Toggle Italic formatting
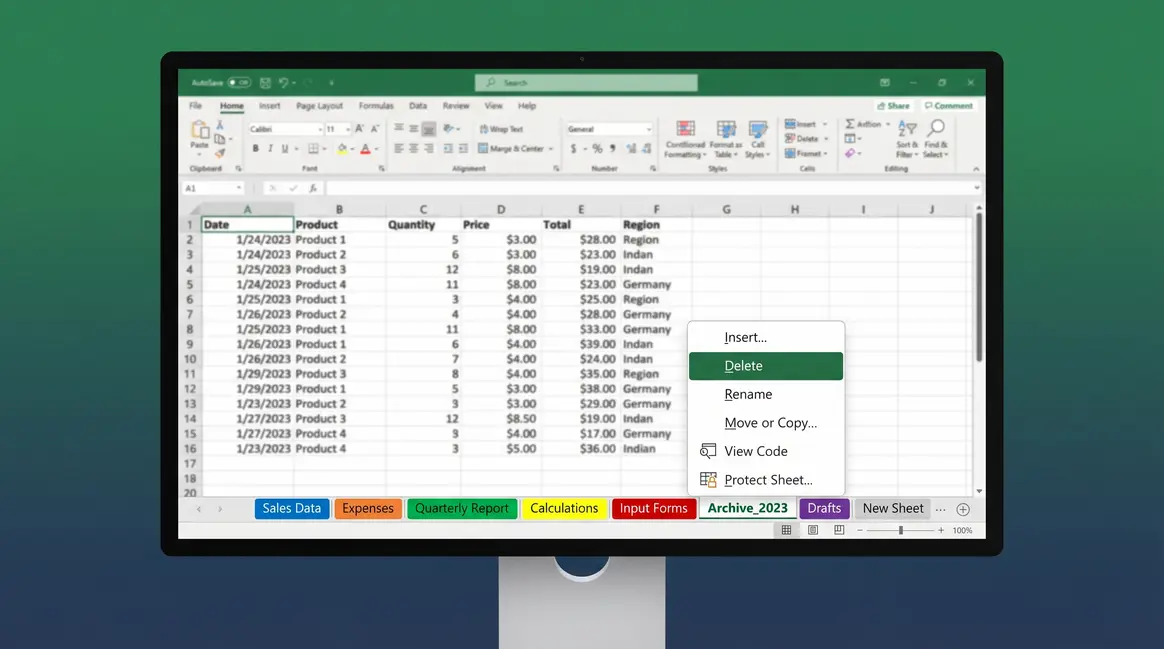 270,149
